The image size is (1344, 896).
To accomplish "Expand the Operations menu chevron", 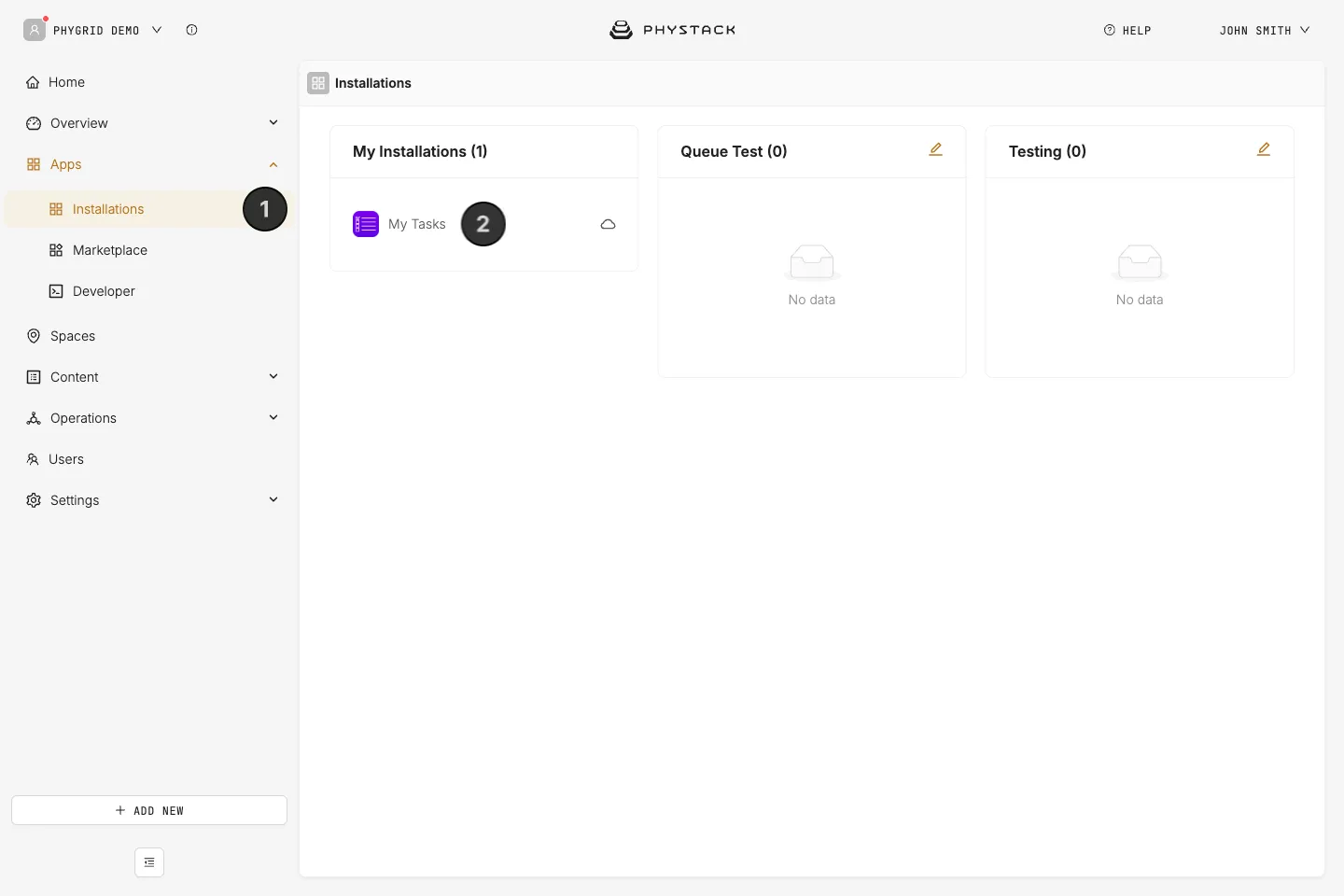I will click(273, 417).
